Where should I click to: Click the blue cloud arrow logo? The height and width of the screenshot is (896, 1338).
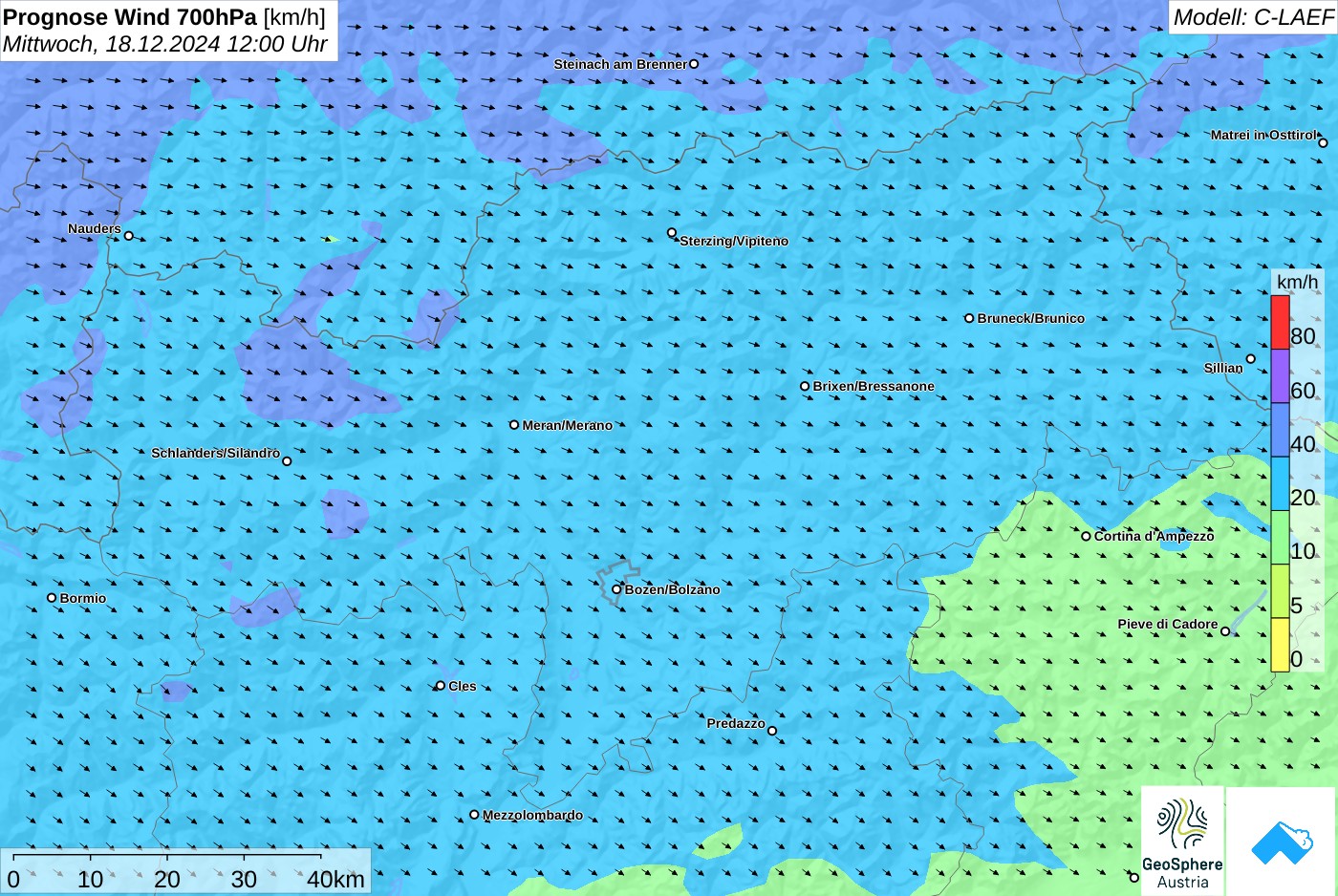point(1282,842)
